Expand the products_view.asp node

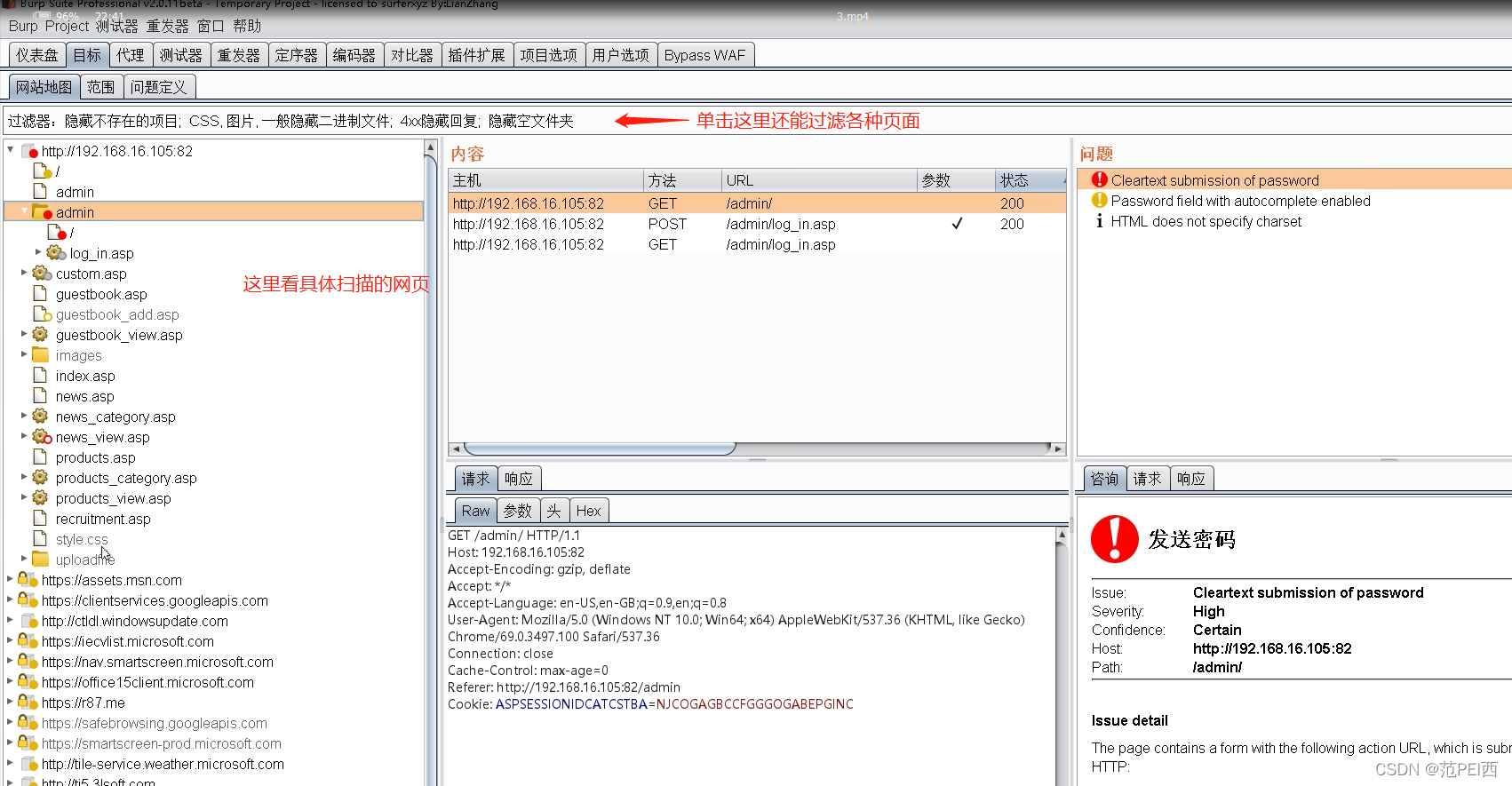[x=24, y=497]
